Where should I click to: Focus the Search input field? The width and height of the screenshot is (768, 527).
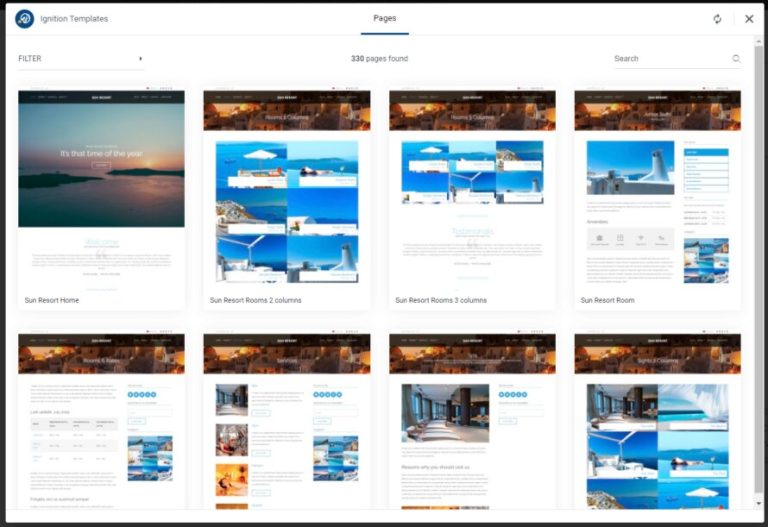click(670, 59)
